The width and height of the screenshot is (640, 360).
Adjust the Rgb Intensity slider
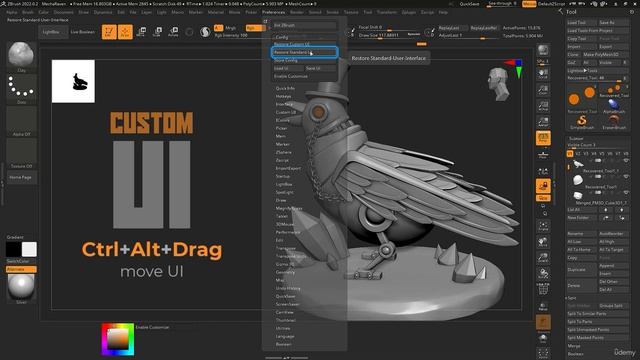click(239, 36)
